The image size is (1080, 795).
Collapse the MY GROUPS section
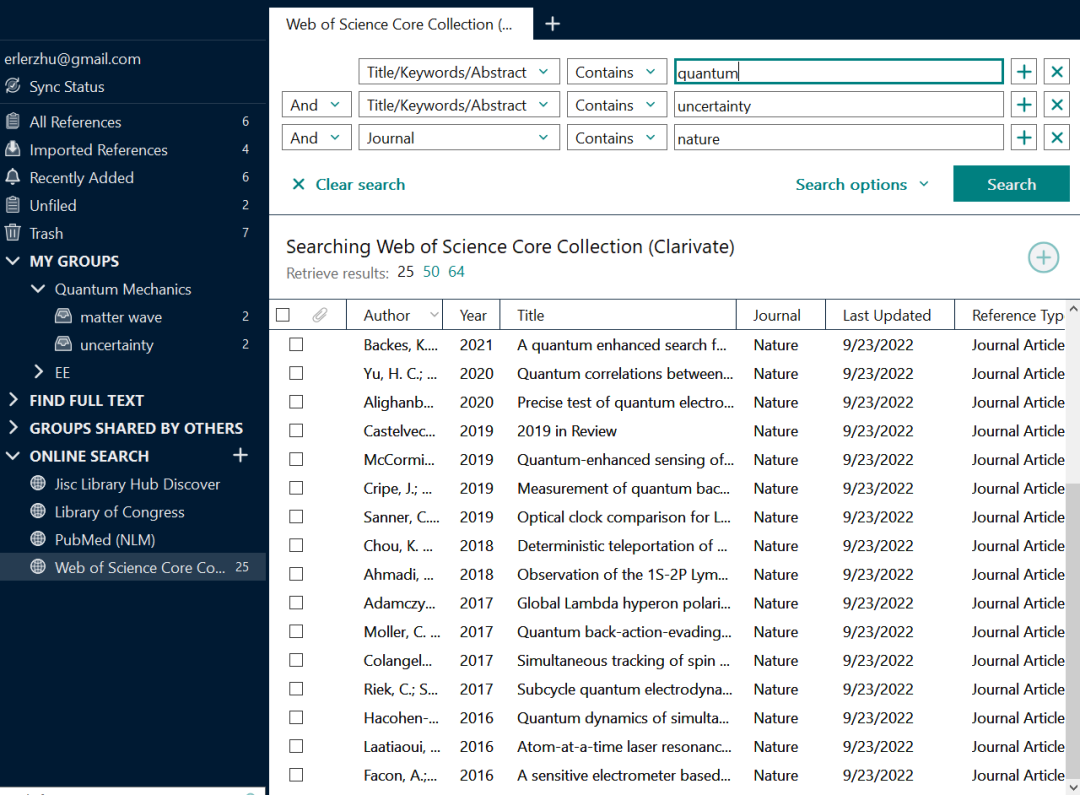click(13, 261)
